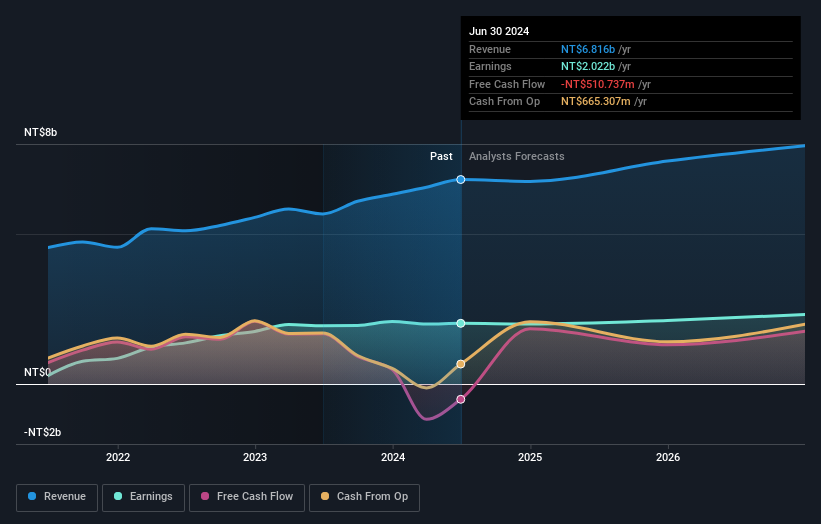The width and height of the screenshot is (821, 524).
Task: Click the 2023 x-axis label
Action: (255, 457)
